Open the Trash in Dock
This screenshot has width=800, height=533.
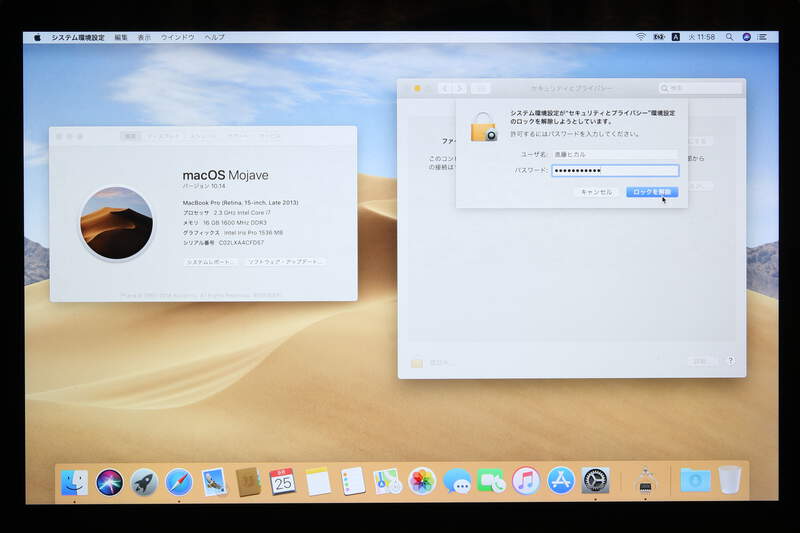[x=730, y=479]
